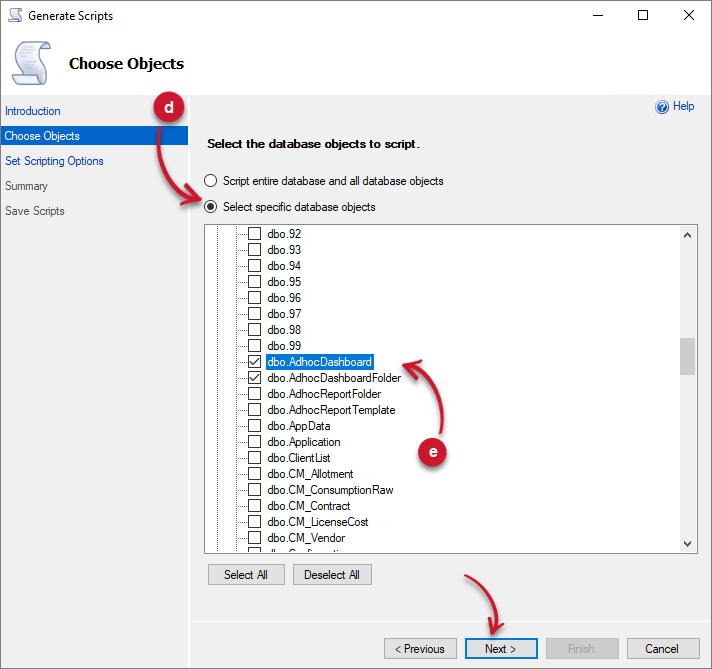Select specific database objects radio button
The image size is (712, 669).
coord(210,207)
